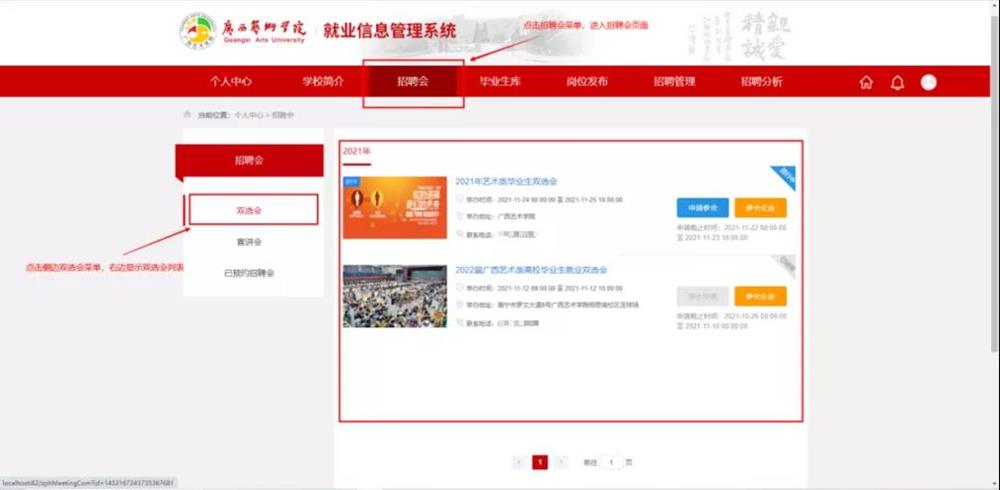Click the Guangxi Arts University logo

pos(197,31)
